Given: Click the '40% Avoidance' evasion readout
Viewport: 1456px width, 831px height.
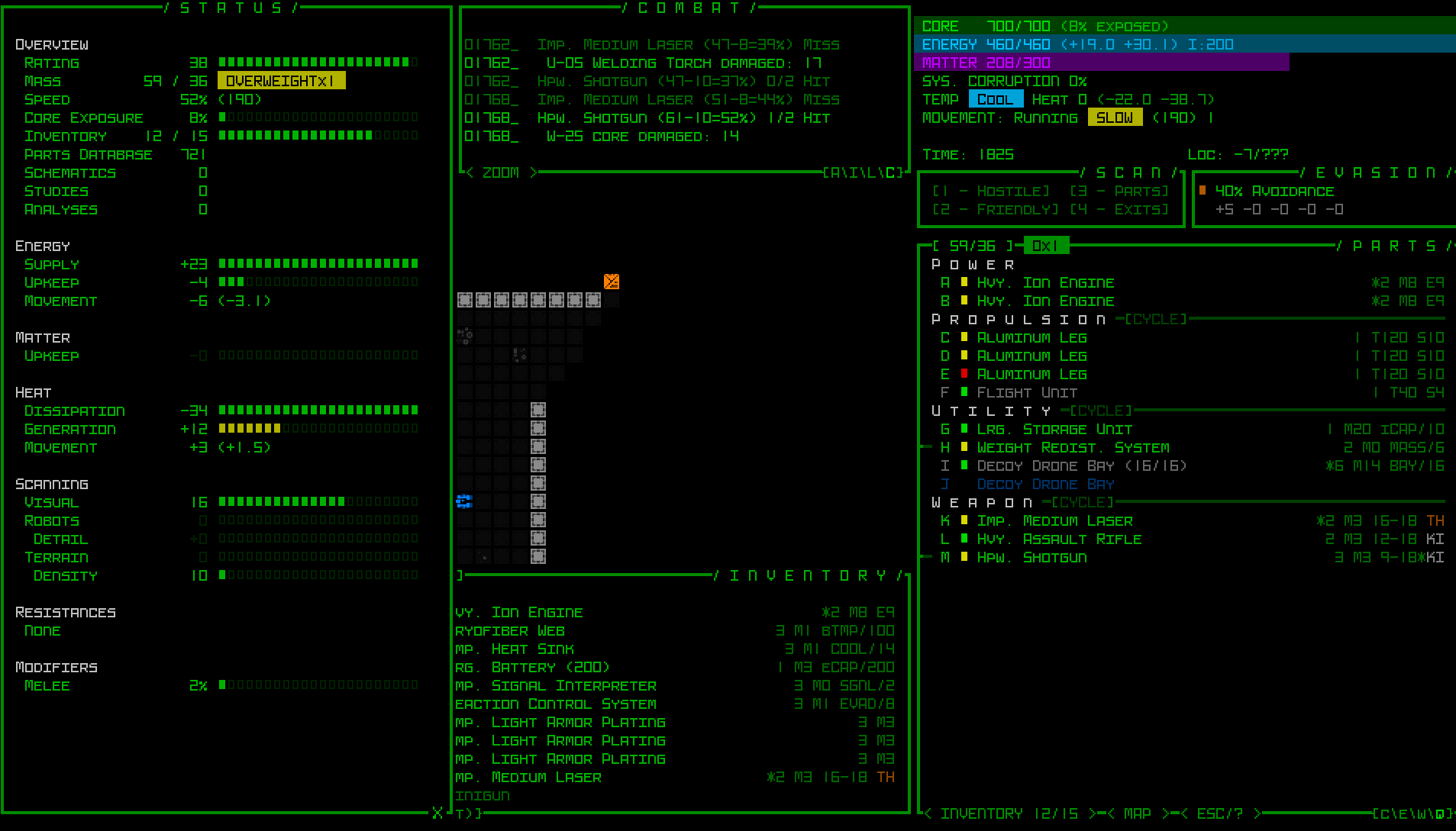Looking at the screenshot, I should [1274, 191].
